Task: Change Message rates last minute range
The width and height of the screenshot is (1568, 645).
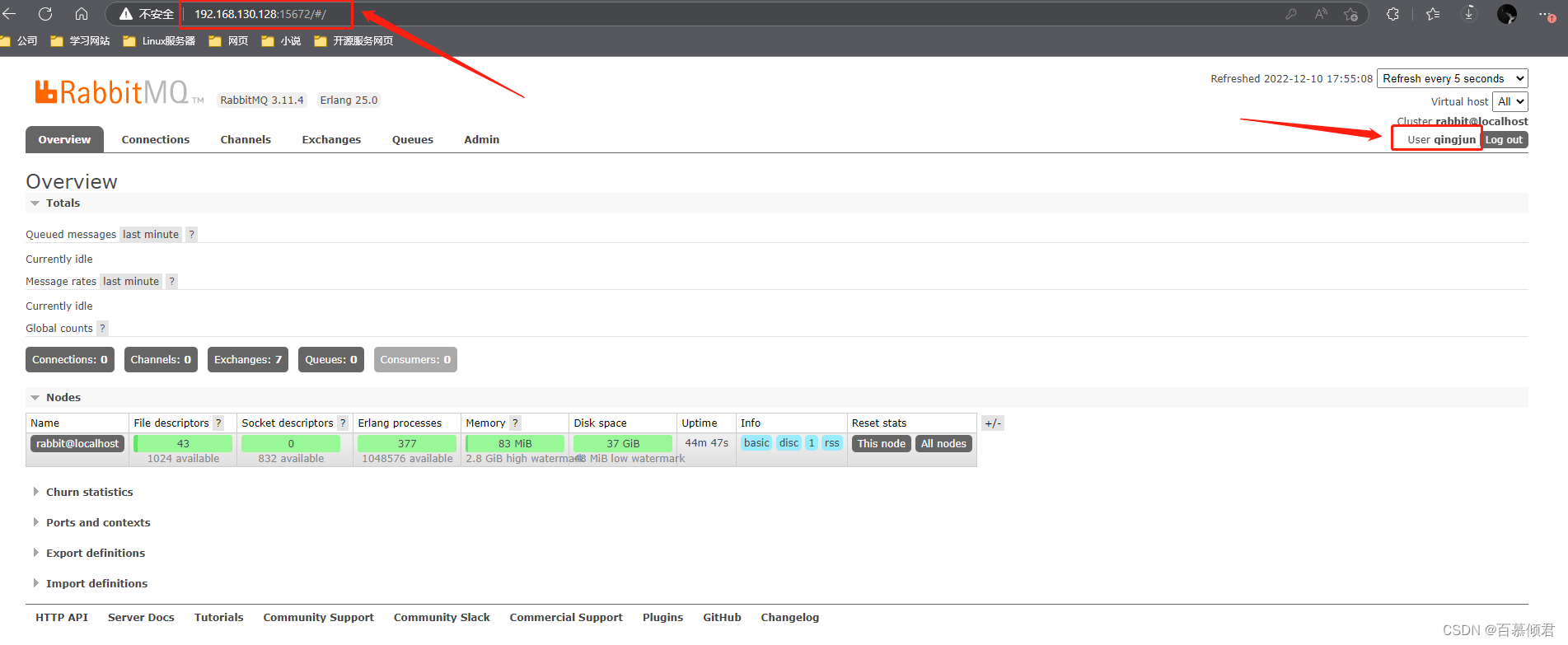Action: tap(131, 282)
